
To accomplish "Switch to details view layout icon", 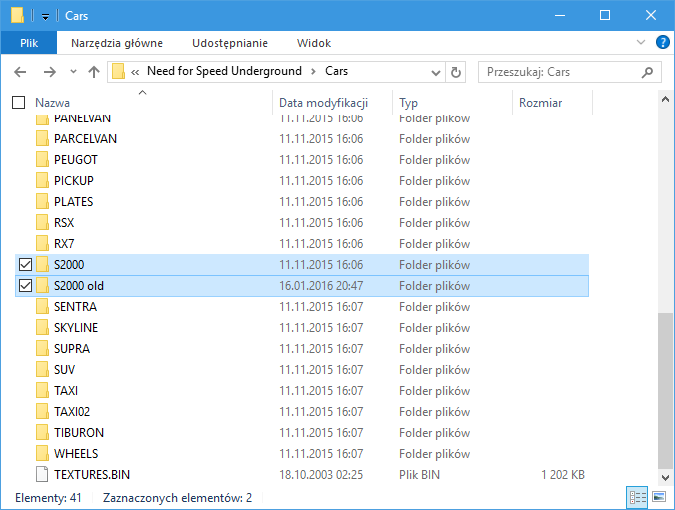I will (x=637, y=497).
